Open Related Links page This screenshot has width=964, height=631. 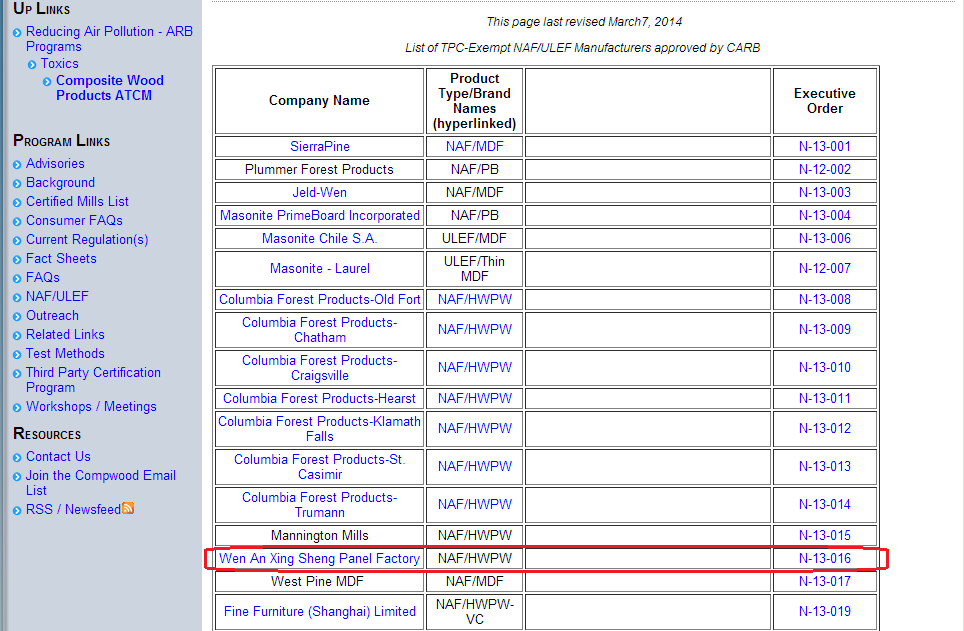tap(65, 335)
